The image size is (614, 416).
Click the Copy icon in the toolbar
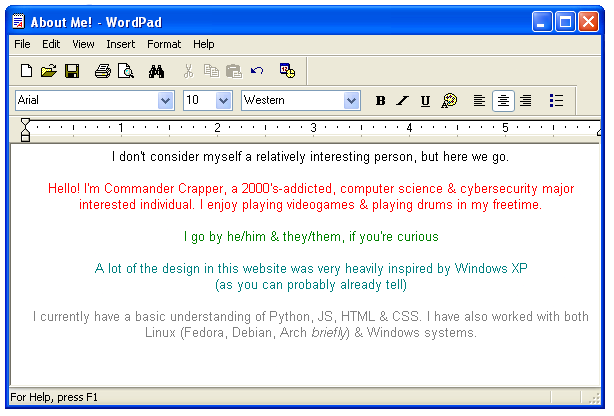coord(211,71)
